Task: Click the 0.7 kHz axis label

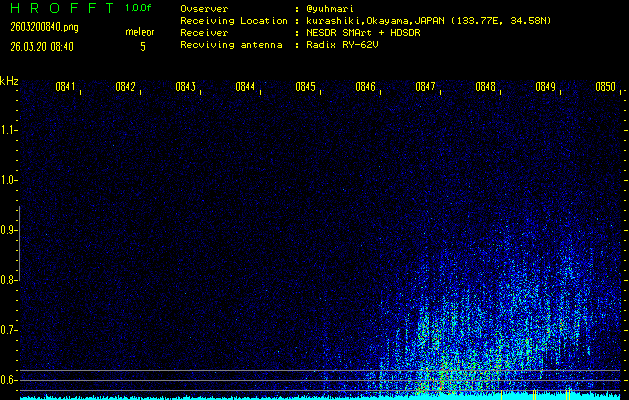Action: pyautogui.click(x=8, y=330)
